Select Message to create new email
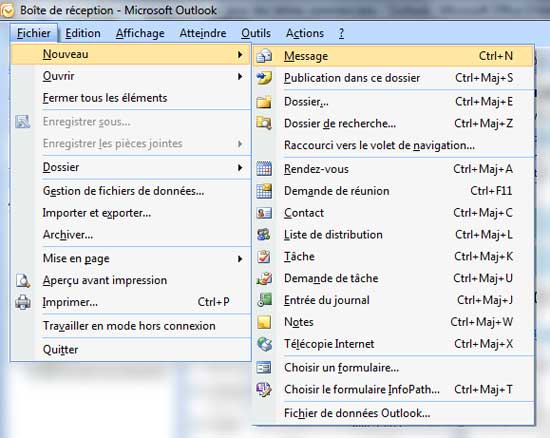The height and width of the screenshot is (438, 550). pyautogui.click(x=393, y=56)
